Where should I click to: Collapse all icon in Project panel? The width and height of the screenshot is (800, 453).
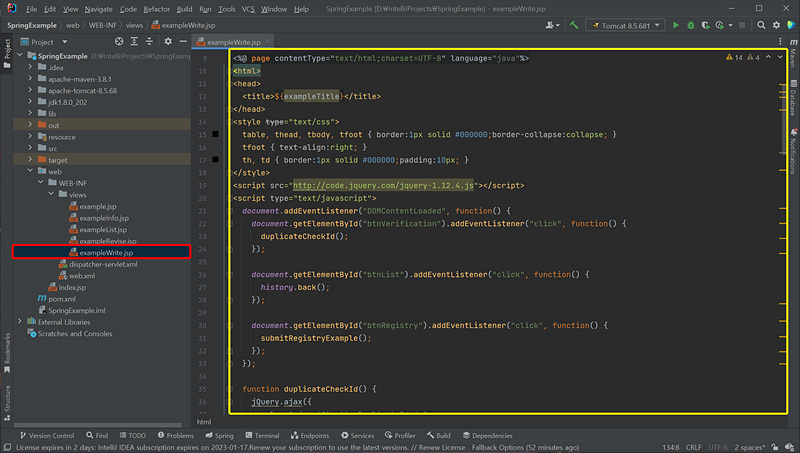(x=149, y=41)
